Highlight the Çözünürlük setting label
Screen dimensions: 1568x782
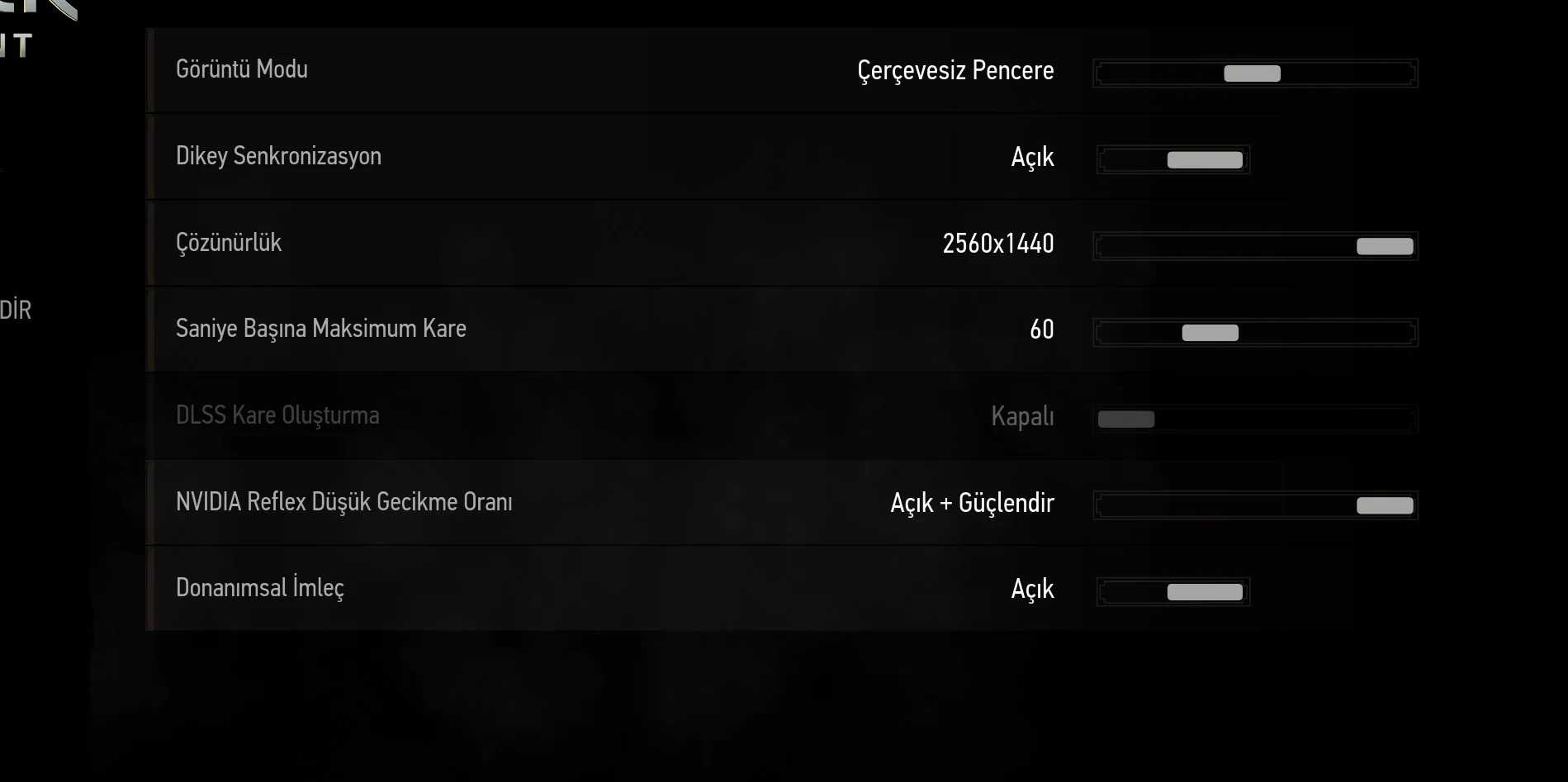(x=229, y=243)
